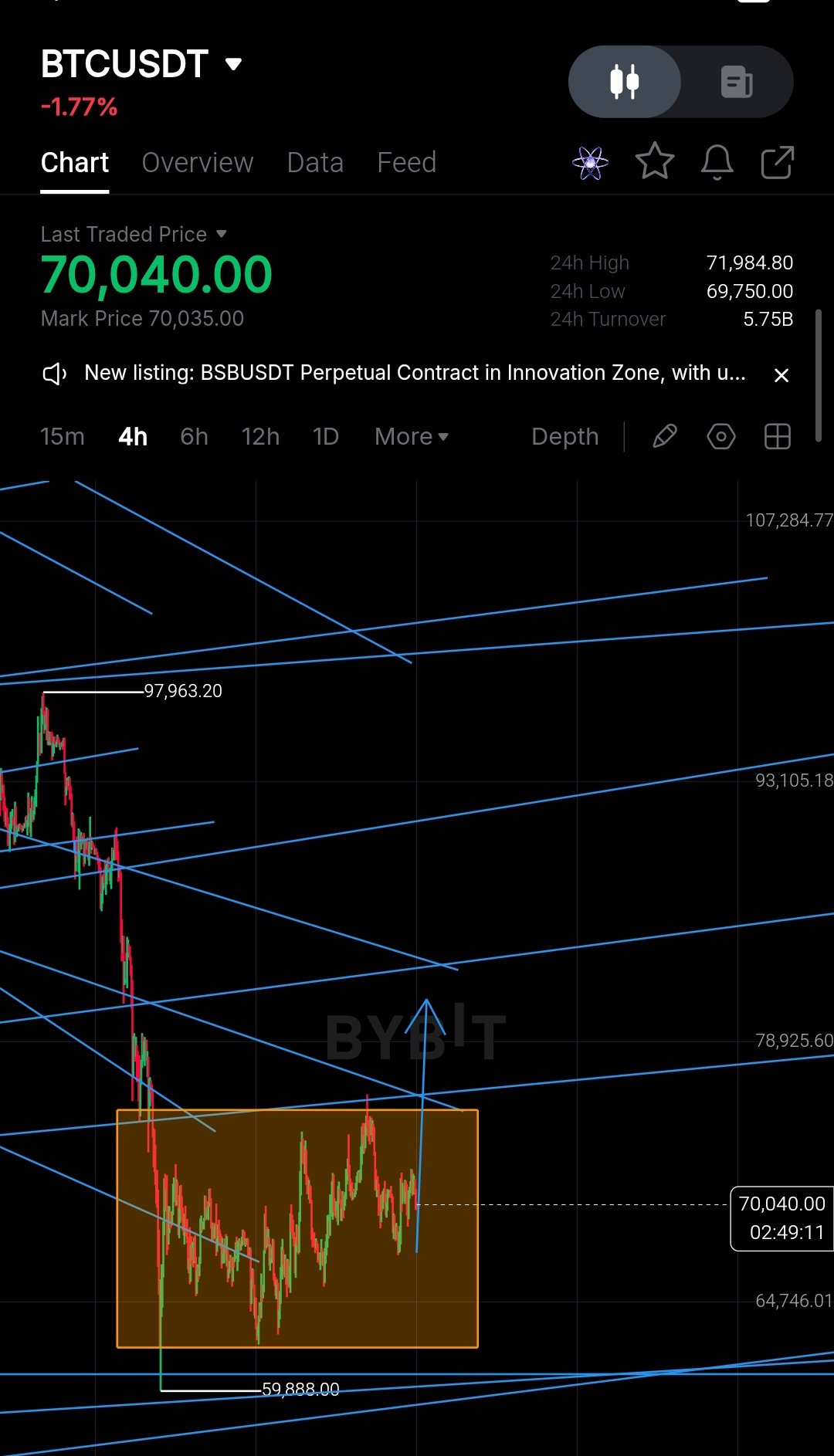
Task: Grab the page scrollbar on right edge
Action: (819, 376)
